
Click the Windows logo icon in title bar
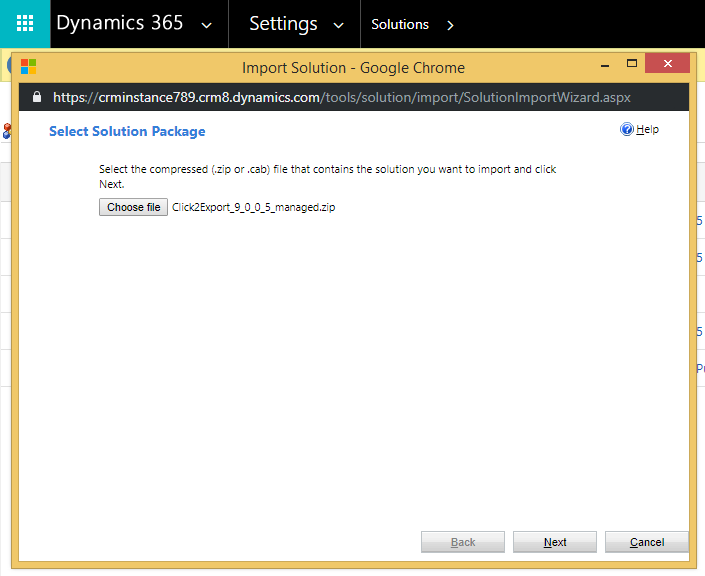(x=28, y=67)
